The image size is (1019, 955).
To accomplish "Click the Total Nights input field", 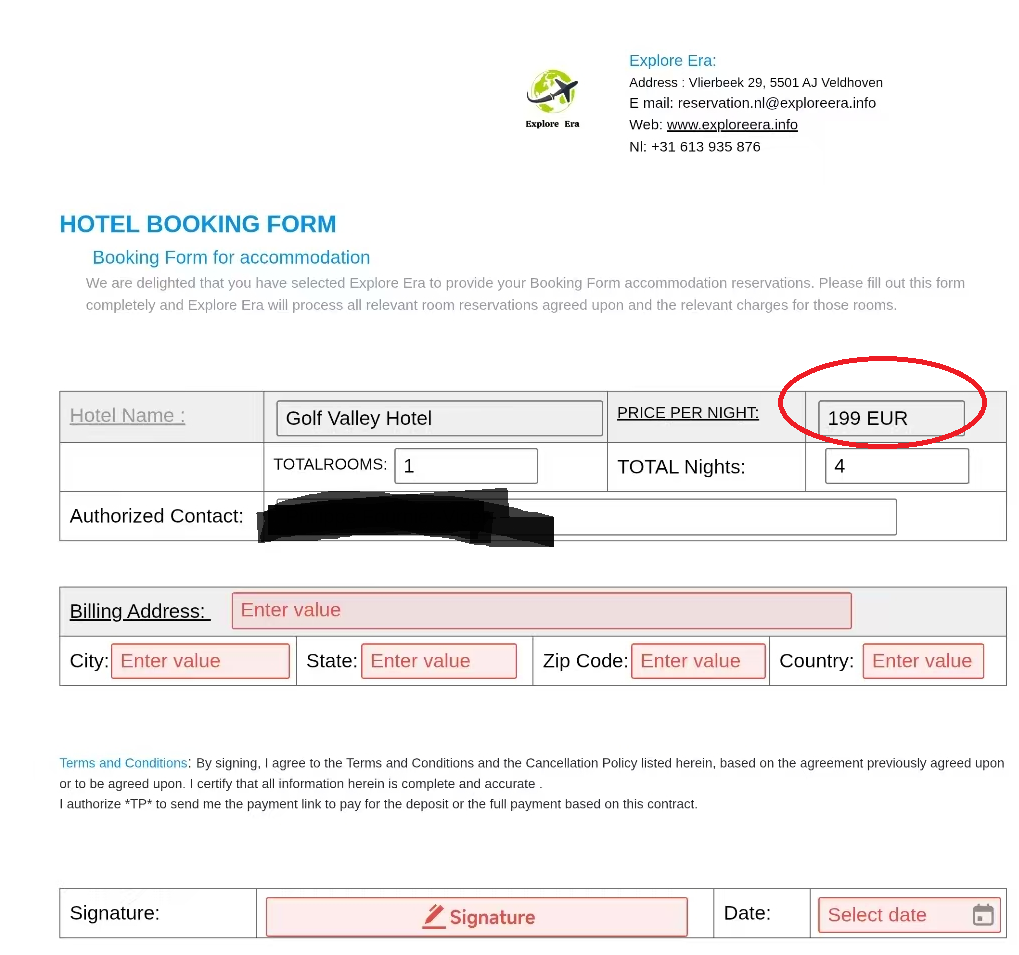I will [897, 466].
